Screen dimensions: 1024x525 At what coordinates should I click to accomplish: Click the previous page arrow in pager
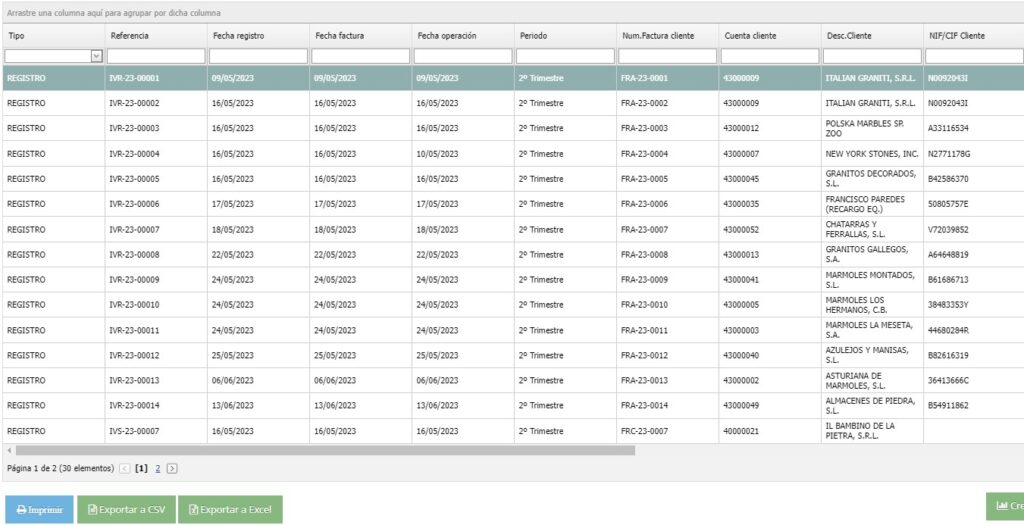click(x=124, y=468)
